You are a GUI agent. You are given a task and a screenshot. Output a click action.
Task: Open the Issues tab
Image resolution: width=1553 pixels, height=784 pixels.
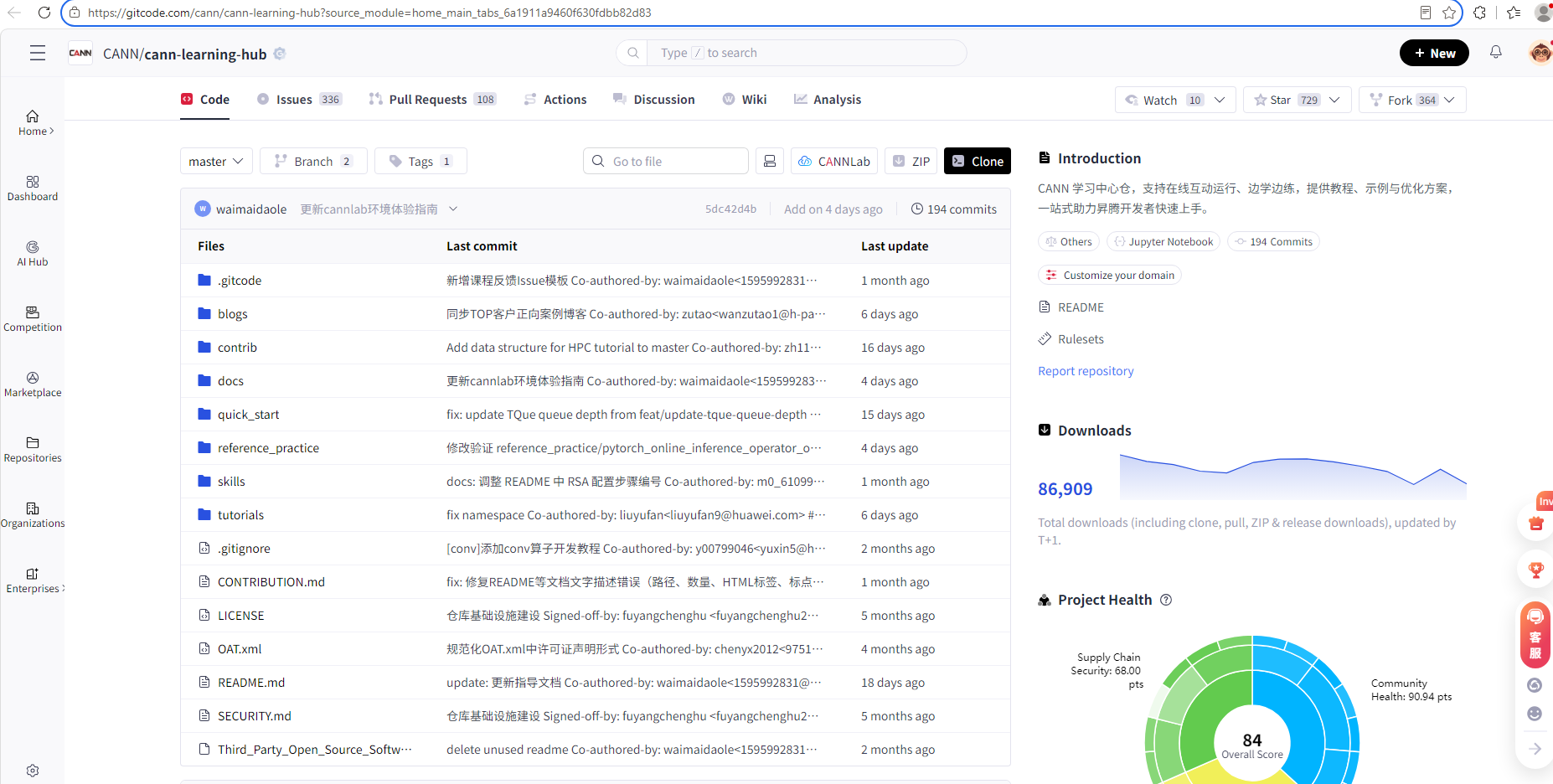[x=299, y=99]
